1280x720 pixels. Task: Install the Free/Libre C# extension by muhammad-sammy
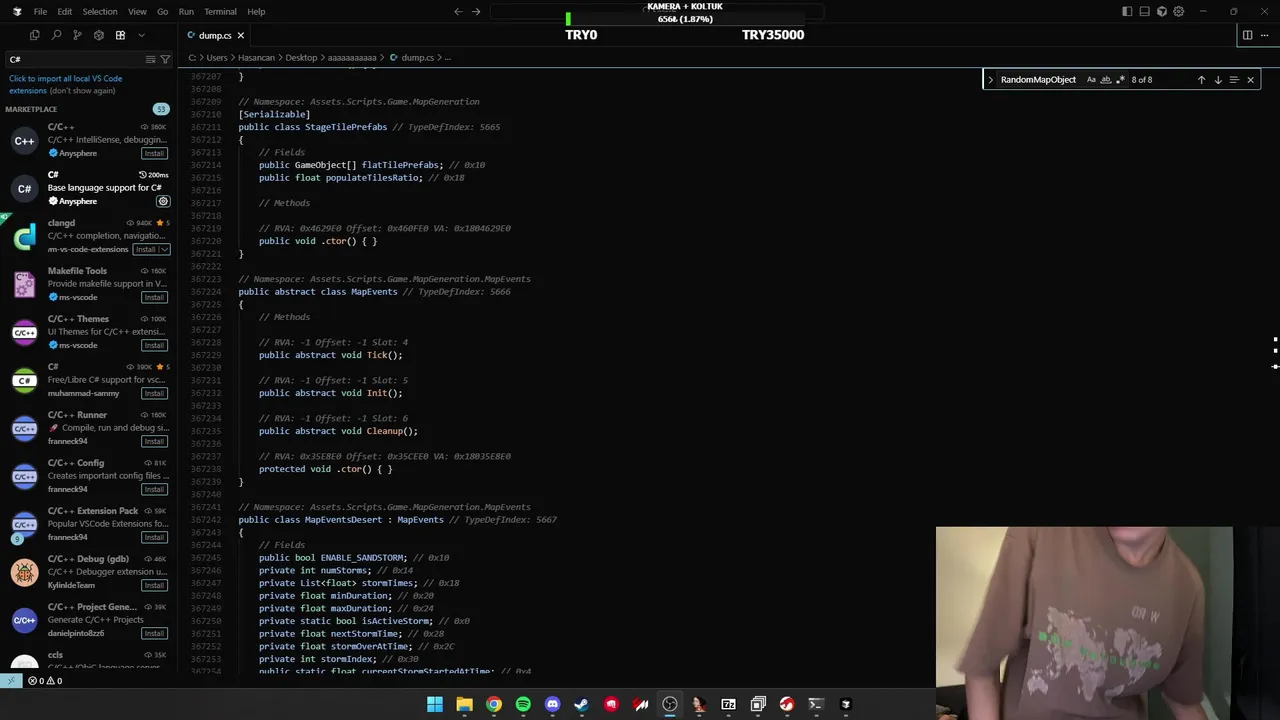tap(154, 393)
